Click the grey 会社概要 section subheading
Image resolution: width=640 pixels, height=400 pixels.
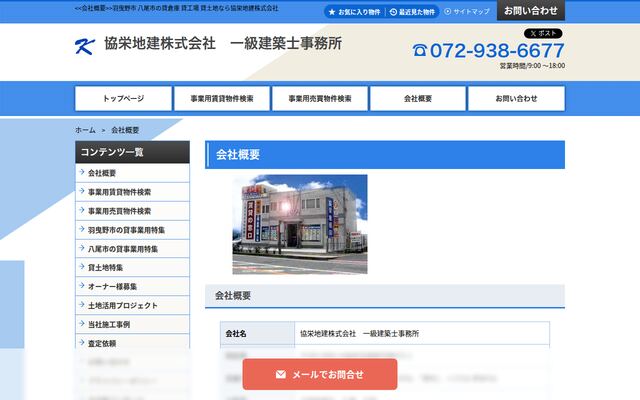pos(385,296)
